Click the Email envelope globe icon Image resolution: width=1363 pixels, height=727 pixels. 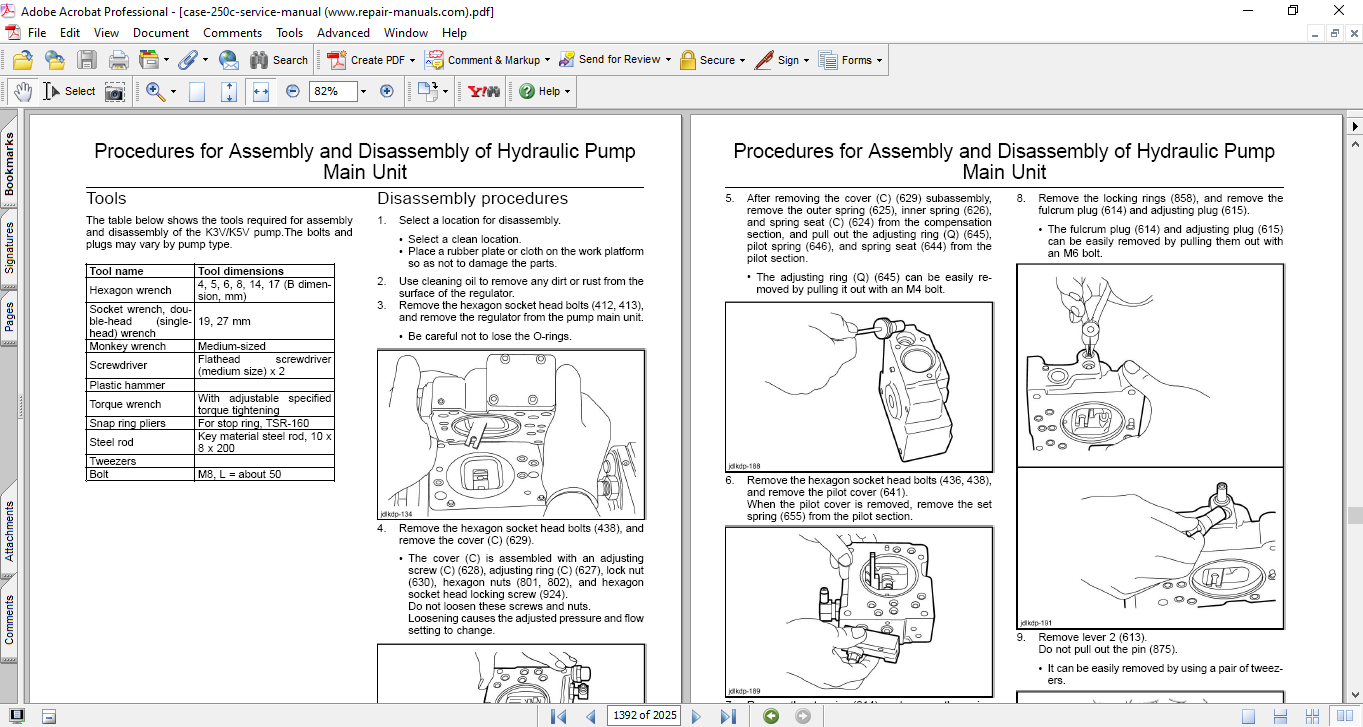click(228, 60)
